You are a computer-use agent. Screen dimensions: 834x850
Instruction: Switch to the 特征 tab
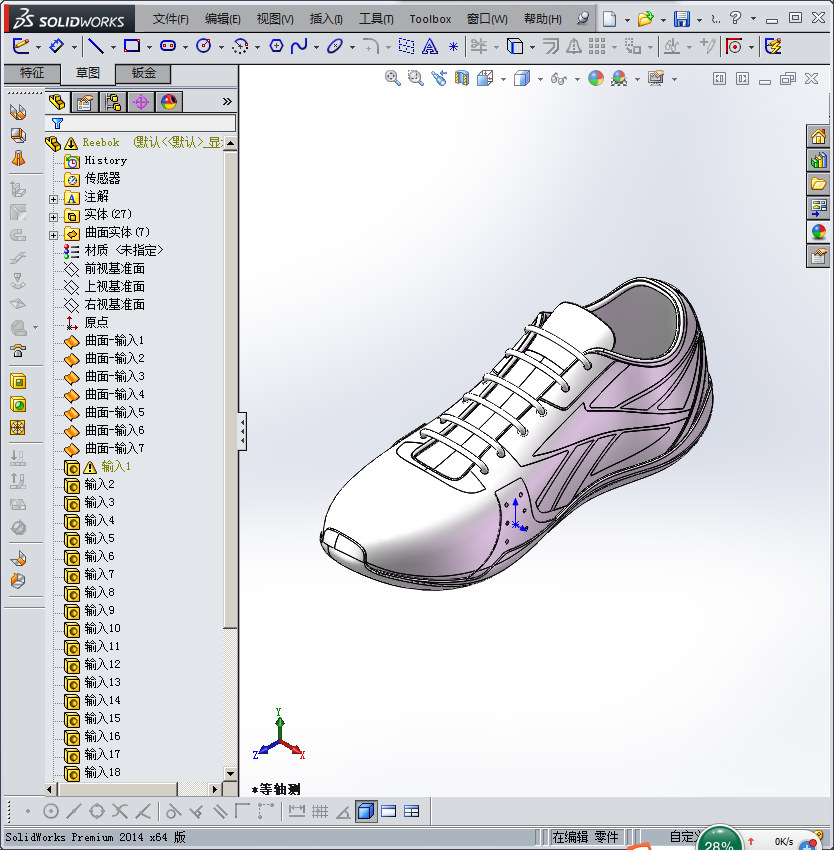tap(32, 73)
